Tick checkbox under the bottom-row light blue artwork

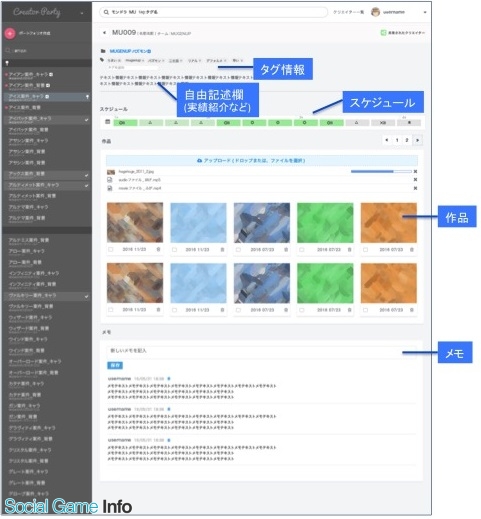(x=174, y=310)
